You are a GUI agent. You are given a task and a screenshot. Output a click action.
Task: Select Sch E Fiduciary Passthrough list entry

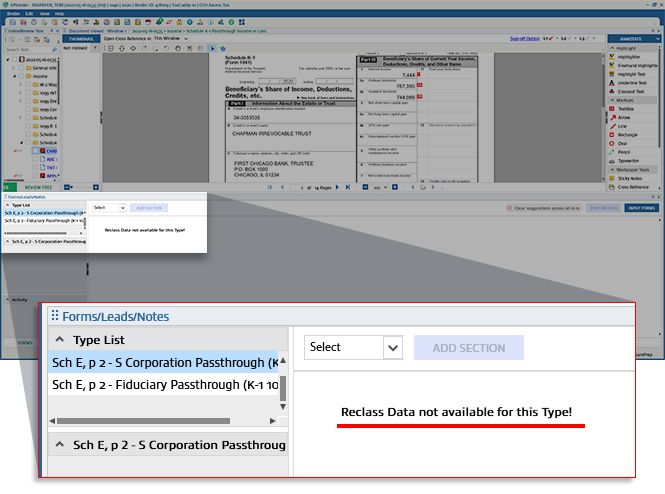coord(165,384)
